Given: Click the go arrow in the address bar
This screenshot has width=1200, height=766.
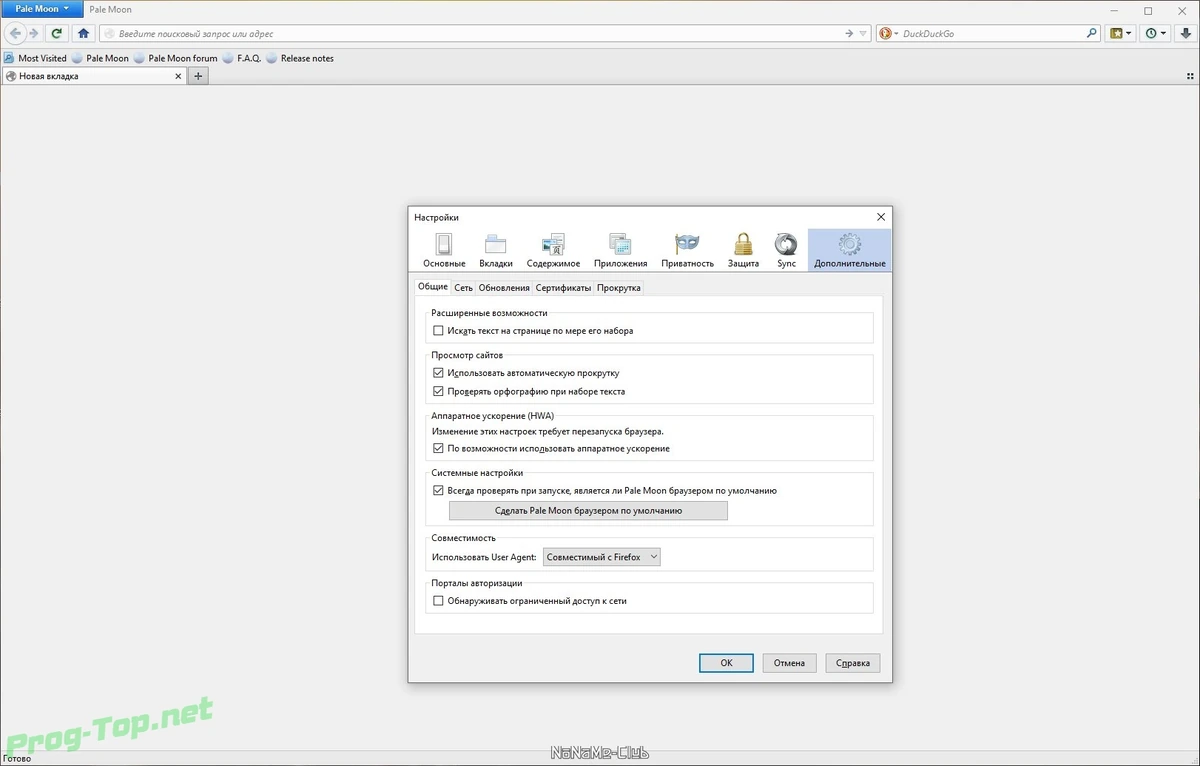Looking at the screenshot, I should (849, 33).
